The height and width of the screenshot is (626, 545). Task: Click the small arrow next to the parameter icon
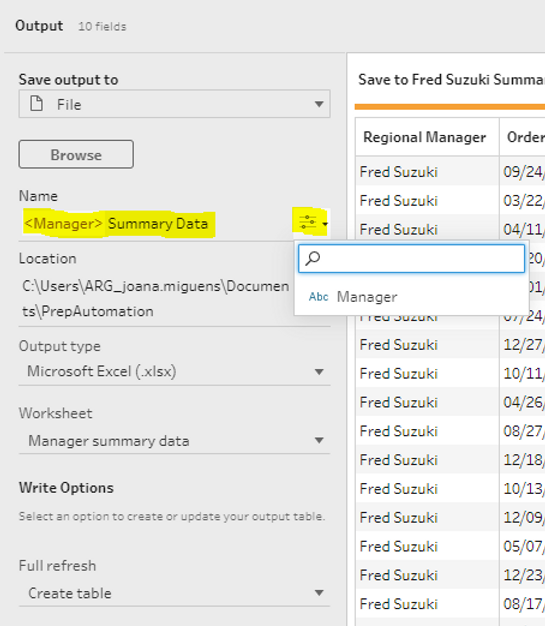click(x=325, y=224)
